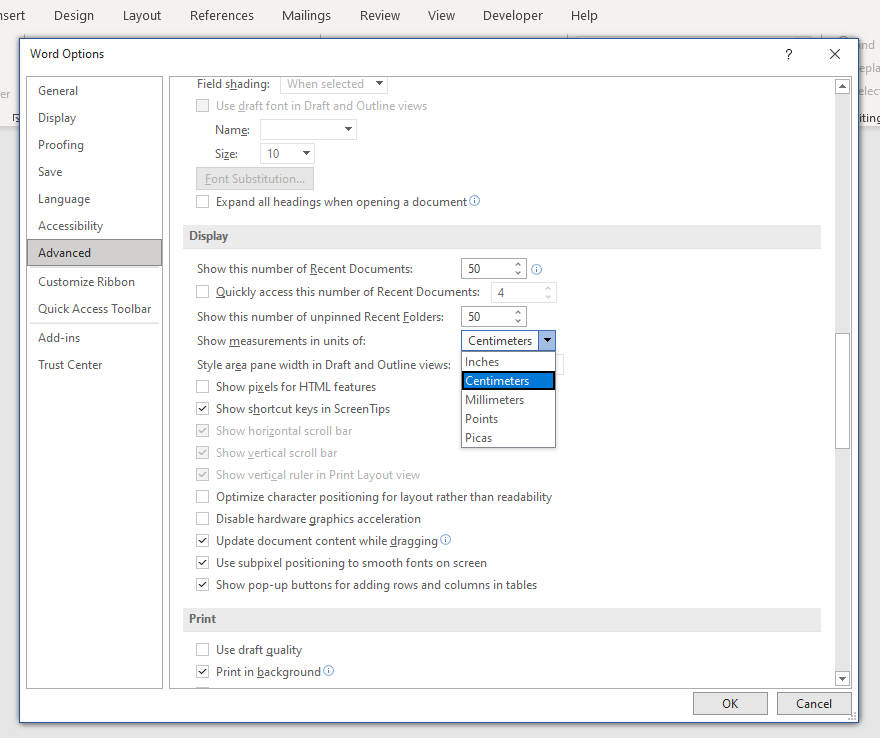Screen dimensions: 880x738
Task: Open the General options category
Action: coord(94,91)
